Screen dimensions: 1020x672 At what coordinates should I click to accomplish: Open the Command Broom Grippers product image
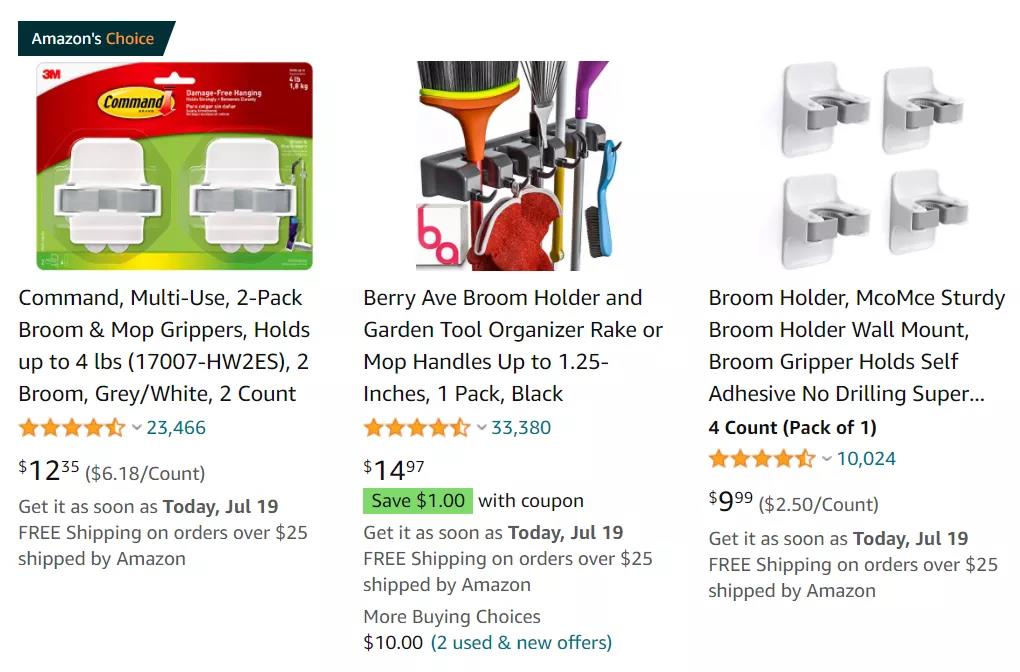[174, 166]
